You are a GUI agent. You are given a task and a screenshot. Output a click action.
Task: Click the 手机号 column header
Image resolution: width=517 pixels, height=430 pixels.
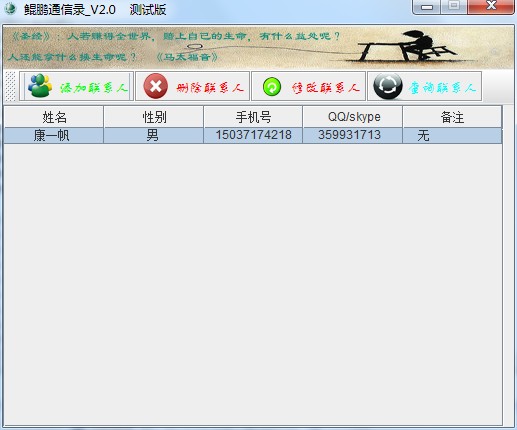click(253, 117)
